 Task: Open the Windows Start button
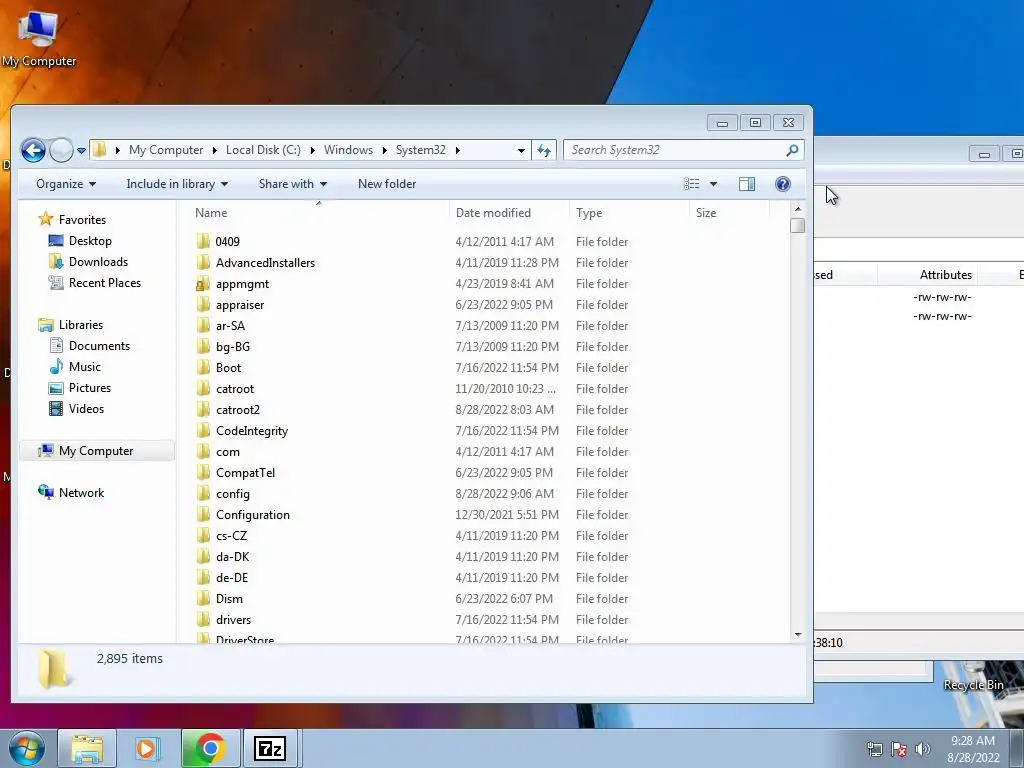[26, 748]
